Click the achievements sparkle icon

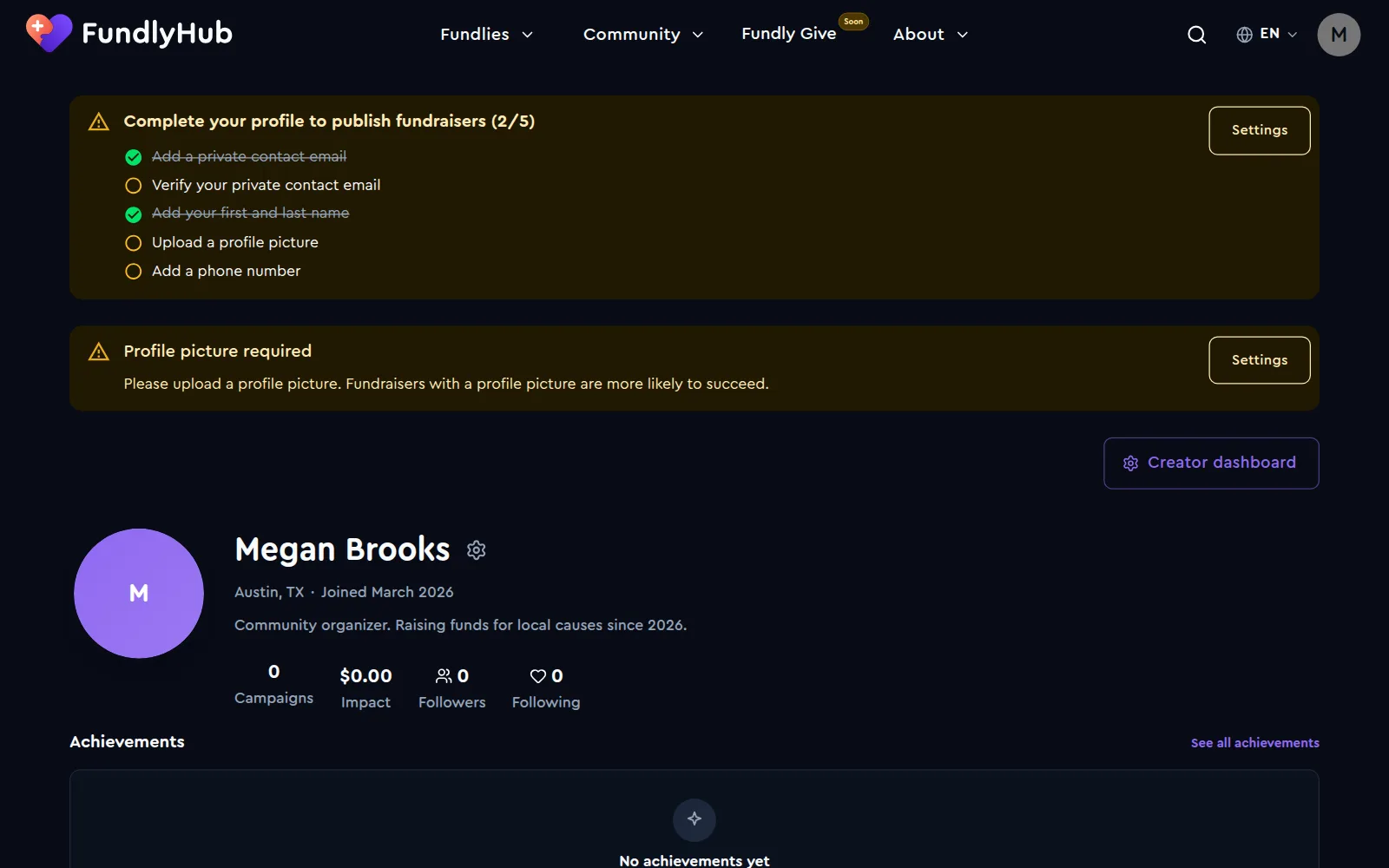point(694,819)
